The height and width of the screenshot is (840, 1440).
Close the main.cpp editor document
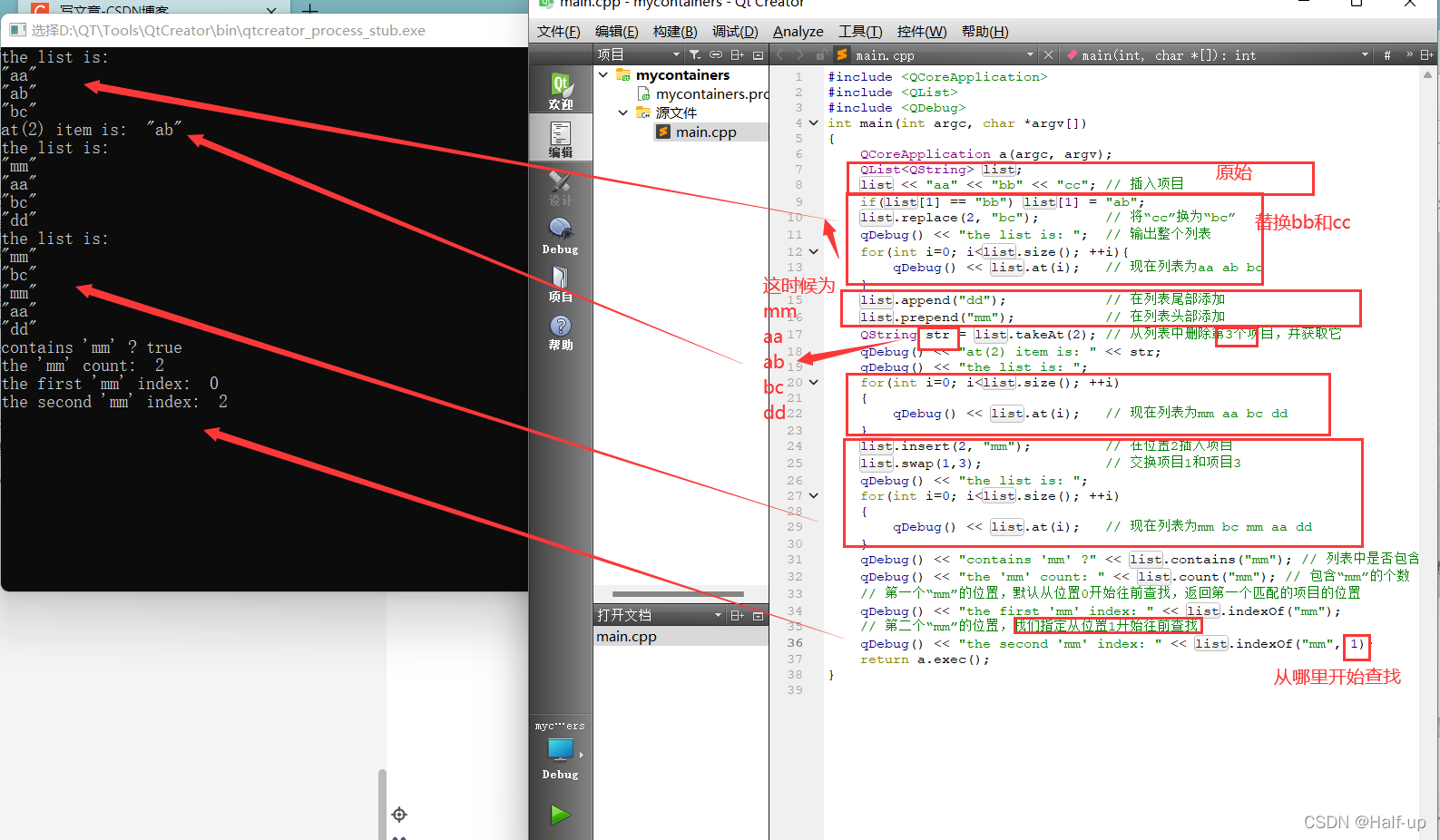(1048, 55)
